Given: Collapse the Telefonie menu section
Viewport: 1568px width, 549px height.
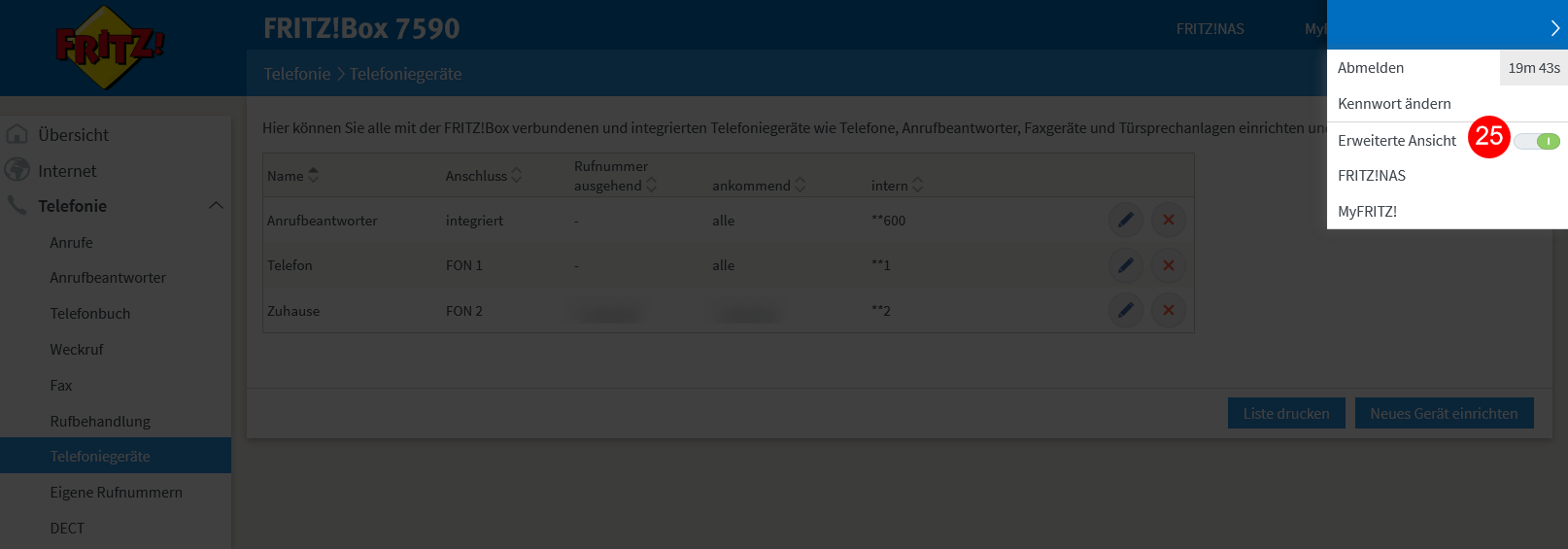Looking at the screenshot, I should 216,206.
